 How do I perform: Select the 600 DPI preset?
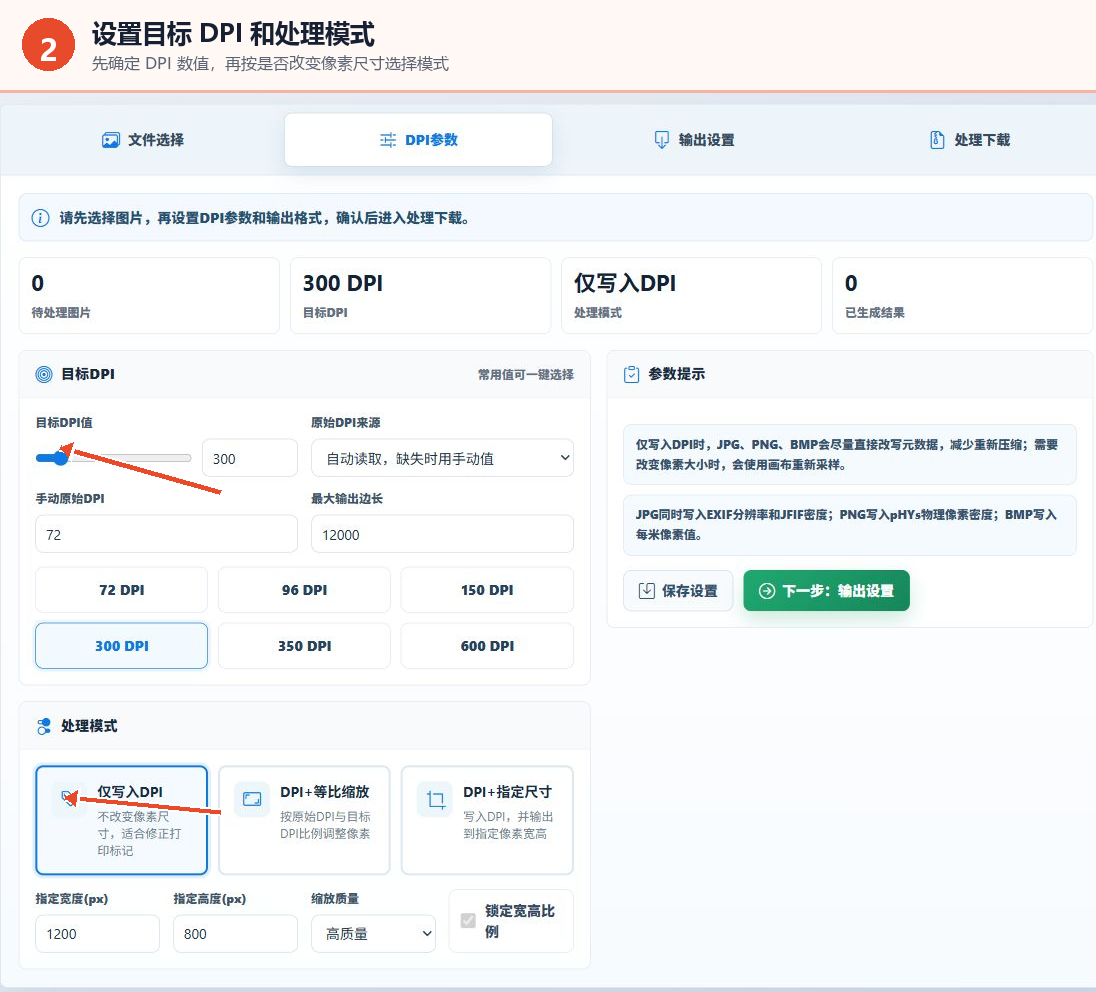point(487,646)
